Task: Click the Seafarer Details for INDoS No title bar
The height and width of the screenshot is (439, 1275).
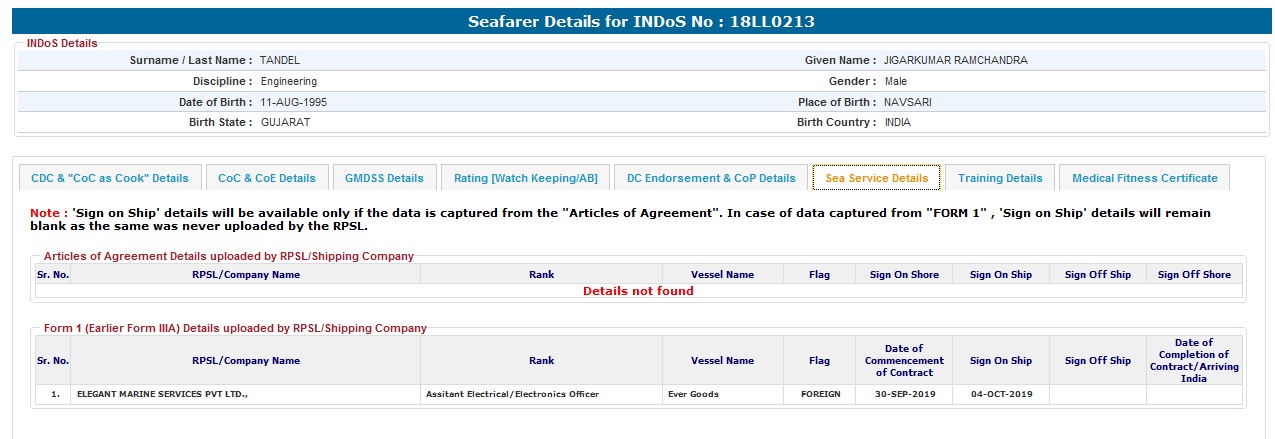Action: pos(635,21)
